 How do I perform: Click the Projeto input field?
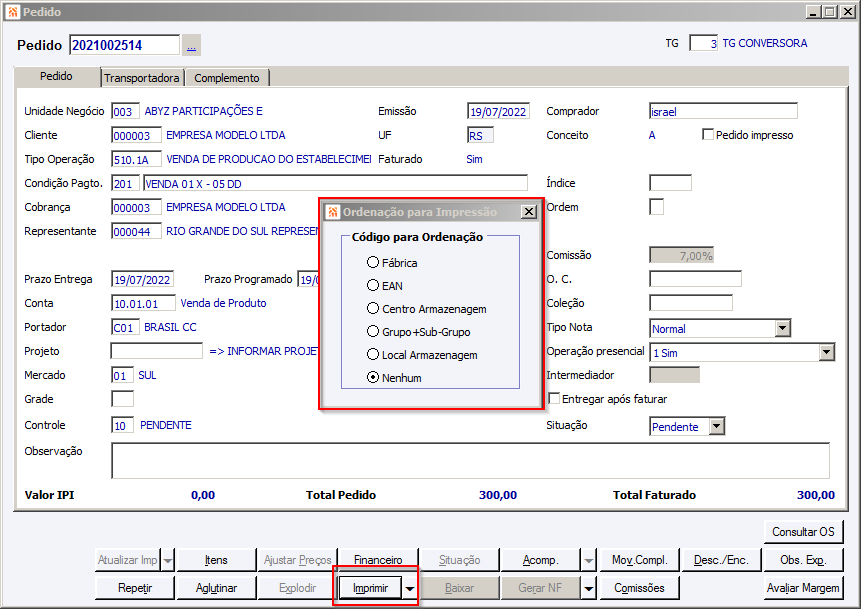click(156, 351)
